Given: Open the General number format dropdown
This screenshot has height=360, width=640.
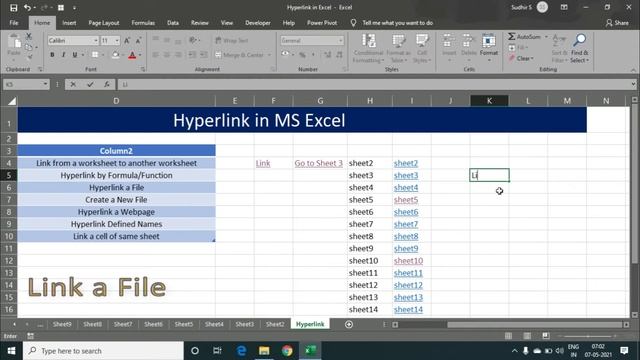Looking at the screenshot, I should coord(340,40).
